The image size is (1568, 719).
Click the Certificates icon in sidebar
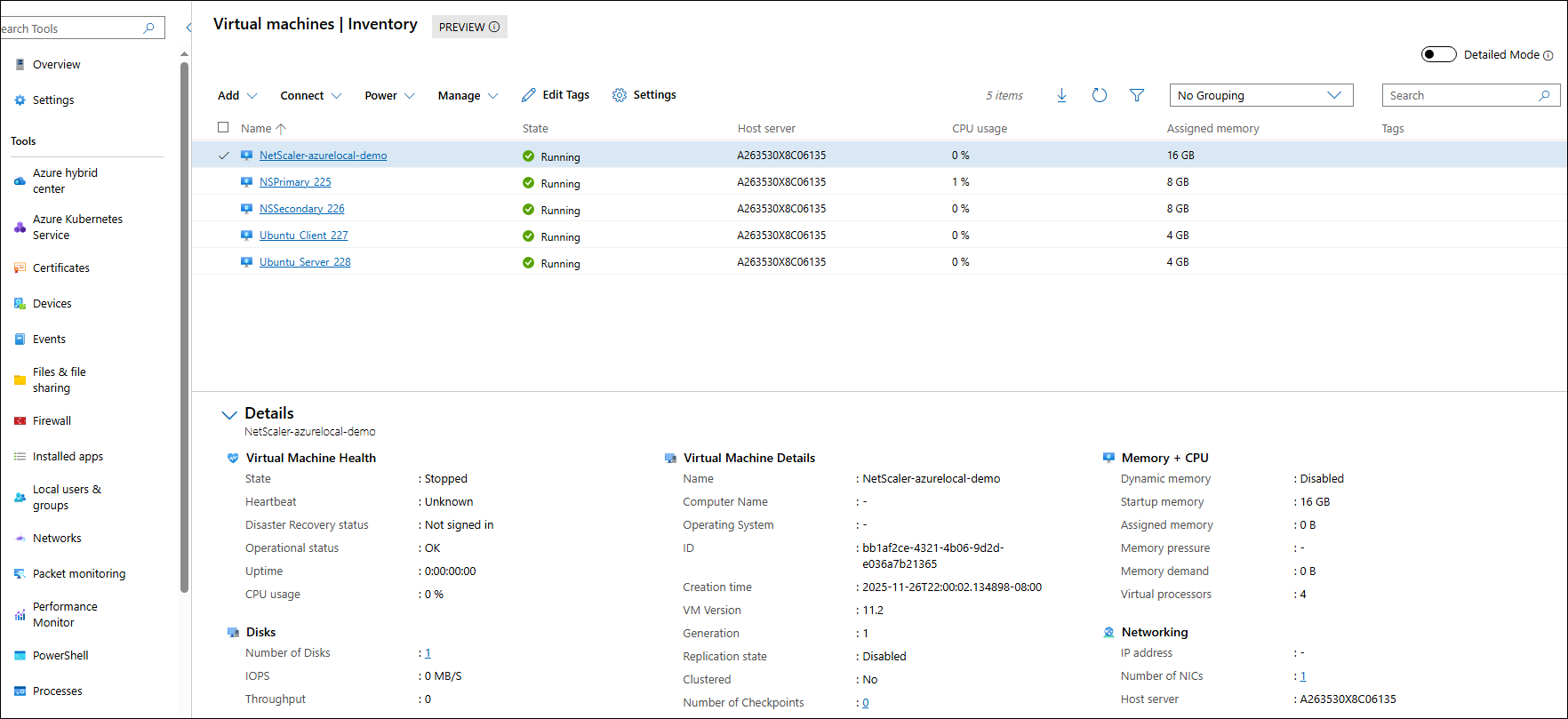20,268
